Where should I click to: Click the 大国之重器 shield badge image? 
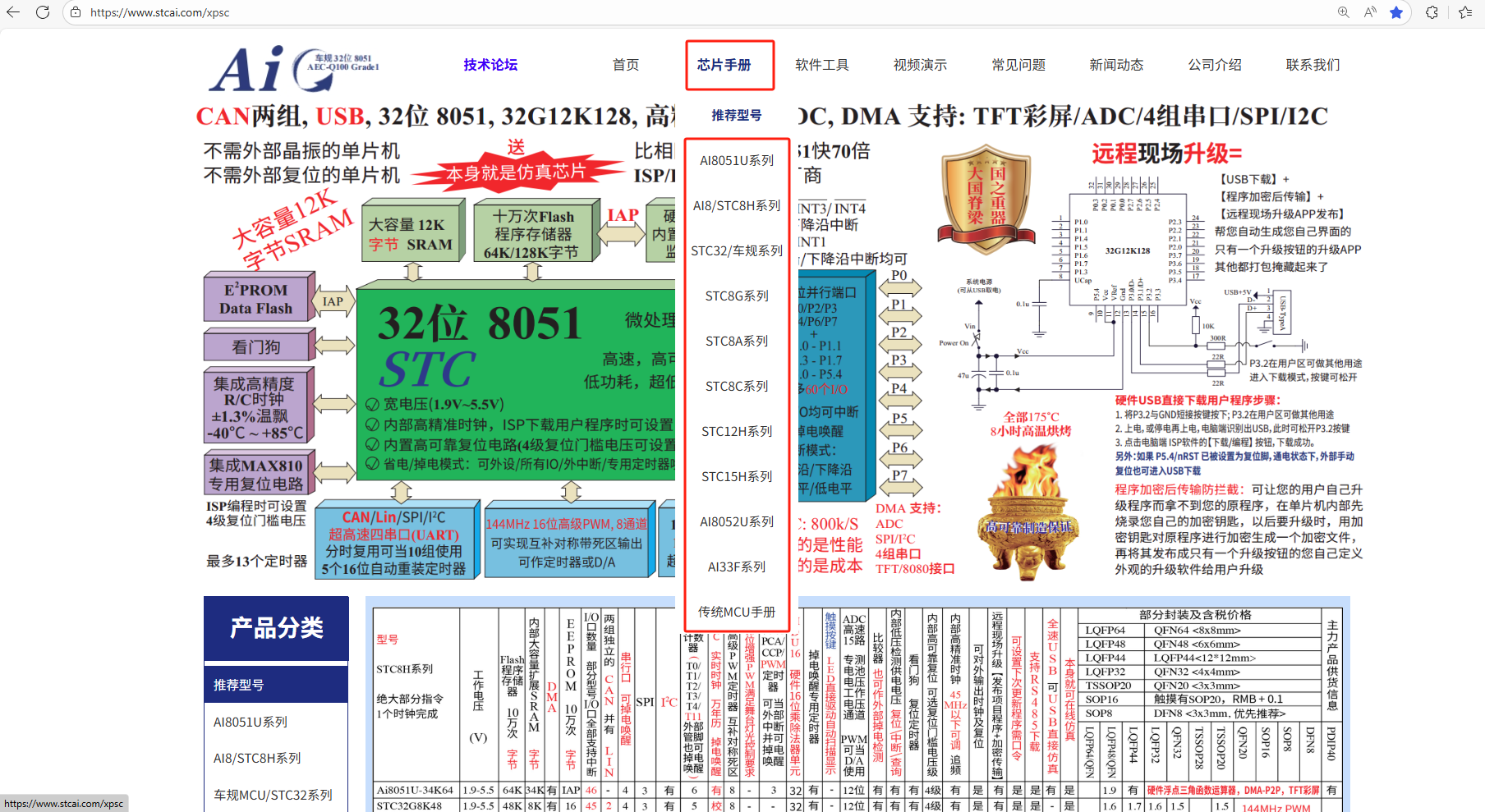coord(986,200)
